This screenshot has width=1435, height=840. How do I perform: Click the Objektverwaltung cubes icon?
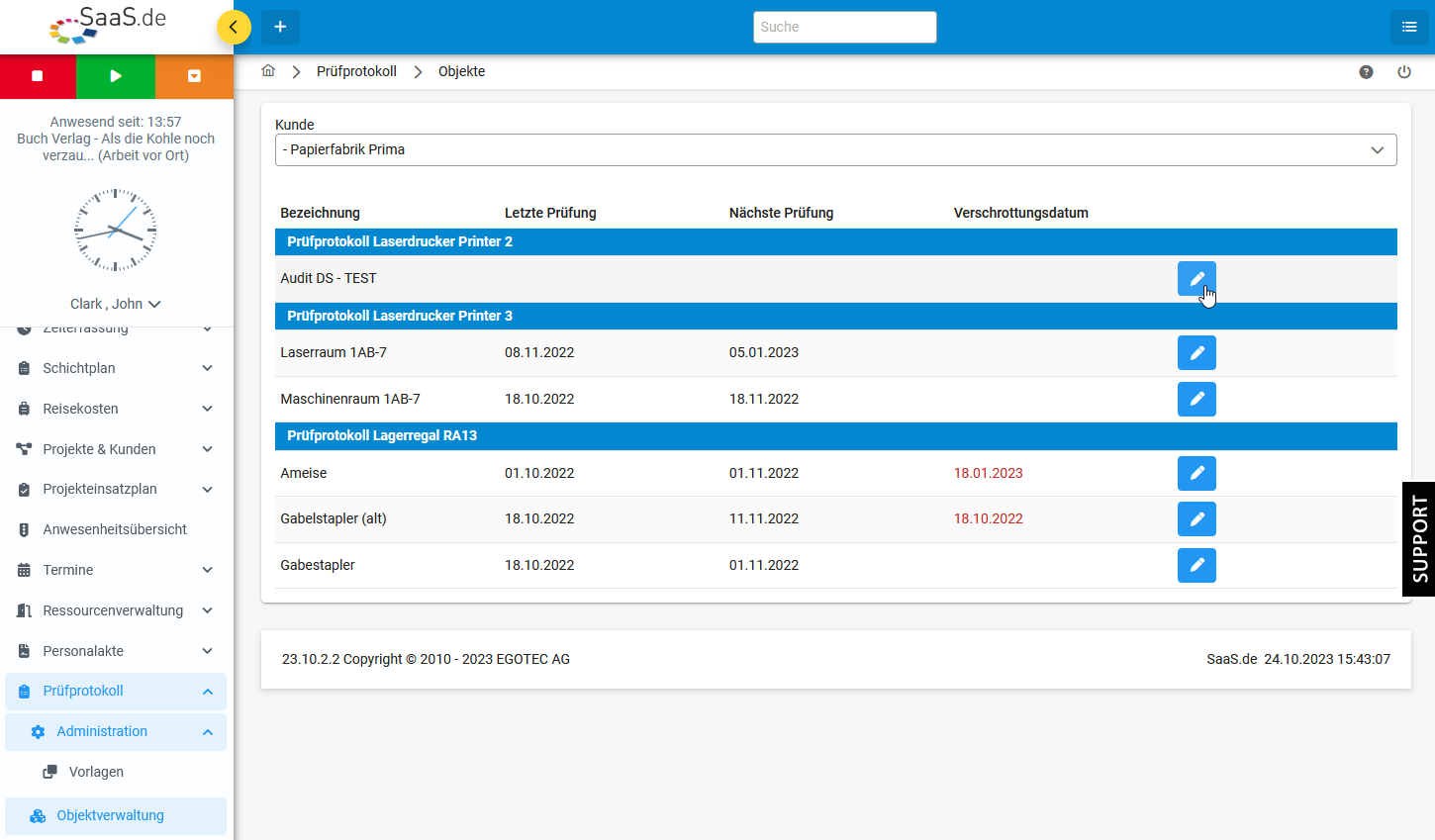[x=38, y=816]
